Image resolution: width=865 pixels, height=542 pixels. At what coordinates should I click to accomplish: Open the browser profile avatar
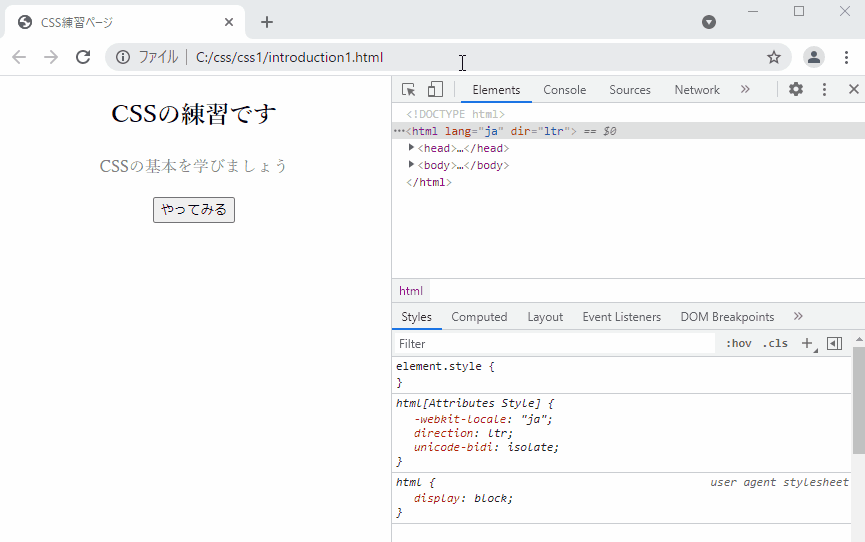coord(814,57)
